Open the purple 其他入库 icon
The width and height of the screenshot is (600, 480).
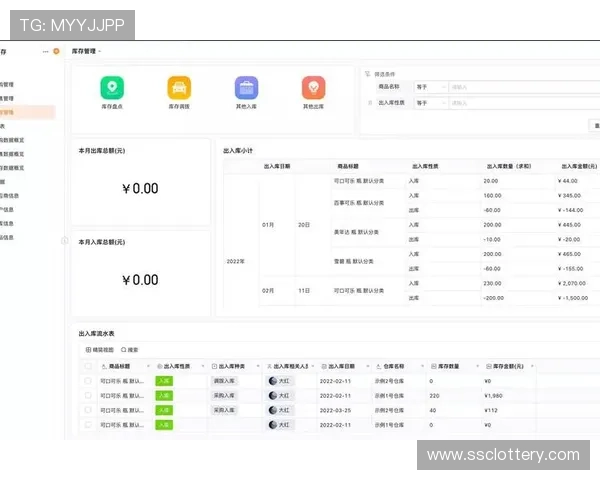point(246,87)
